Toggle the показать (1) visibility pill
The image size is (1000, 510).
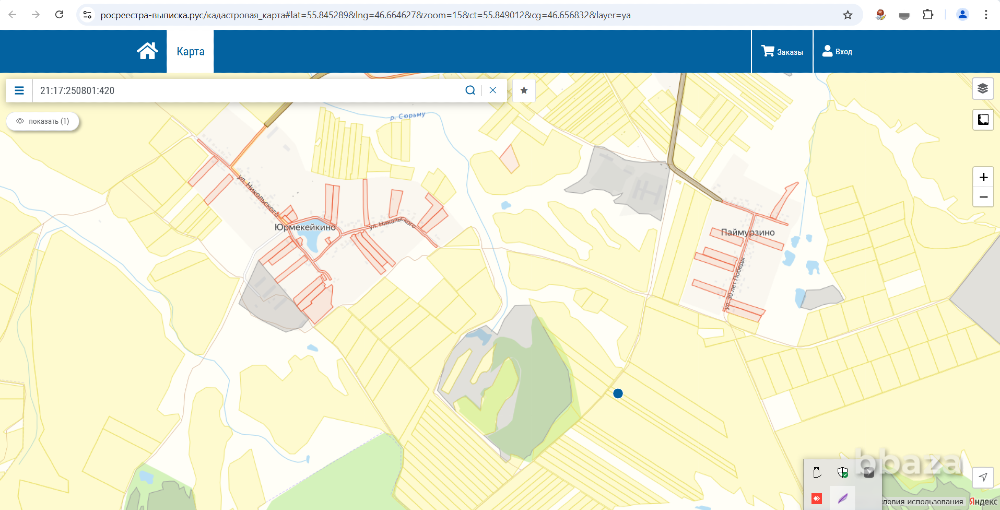43,121
